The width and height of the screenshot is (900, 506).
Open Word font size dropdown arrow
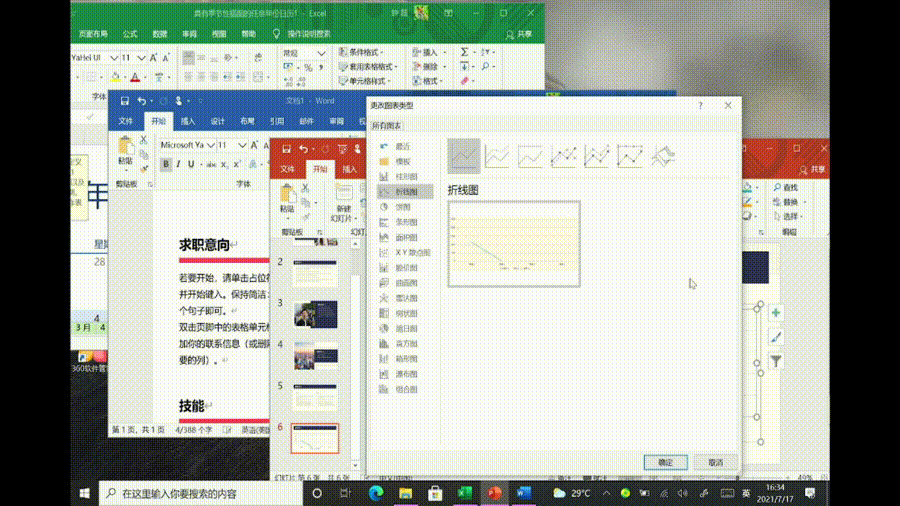coord(242,145)
